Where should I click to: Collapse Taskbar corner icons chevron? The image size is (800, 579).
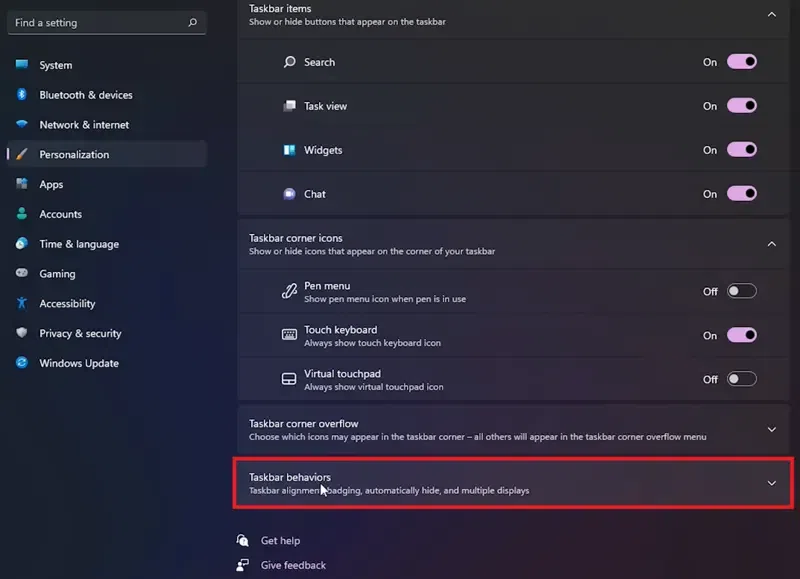click(771, 244)
